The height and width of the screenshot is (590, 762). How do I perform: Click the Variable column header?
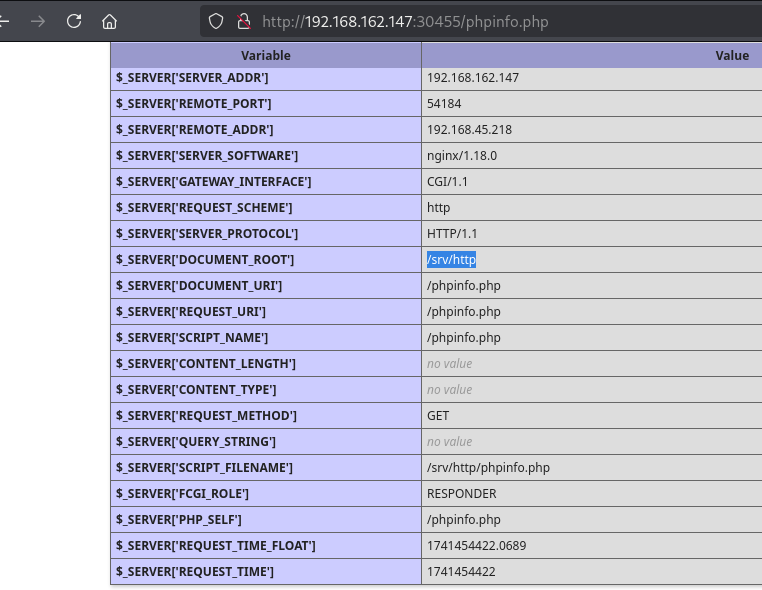(x=266, y=55)
